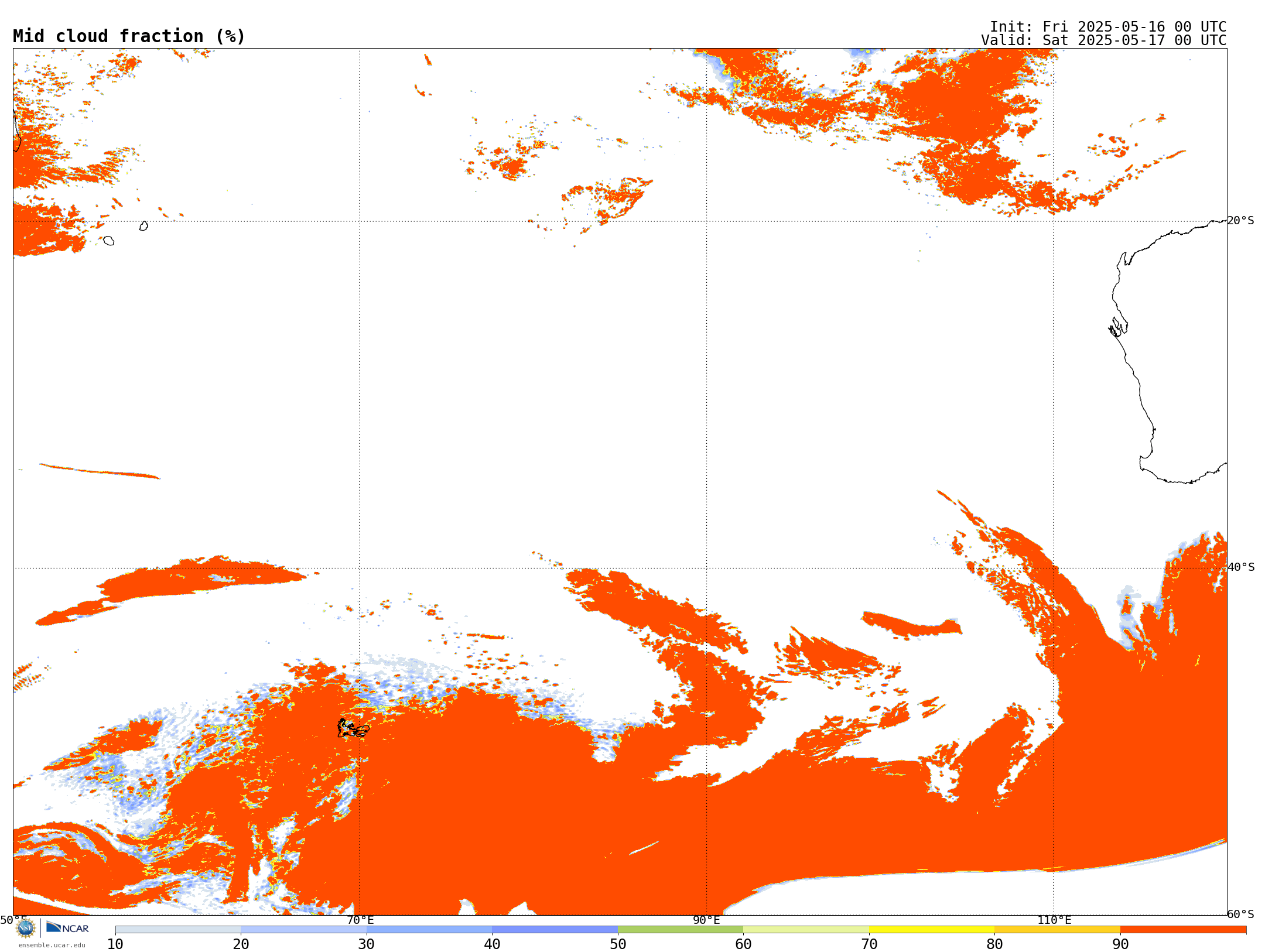Click the 70-80 yellow colorbar segment

932,930
